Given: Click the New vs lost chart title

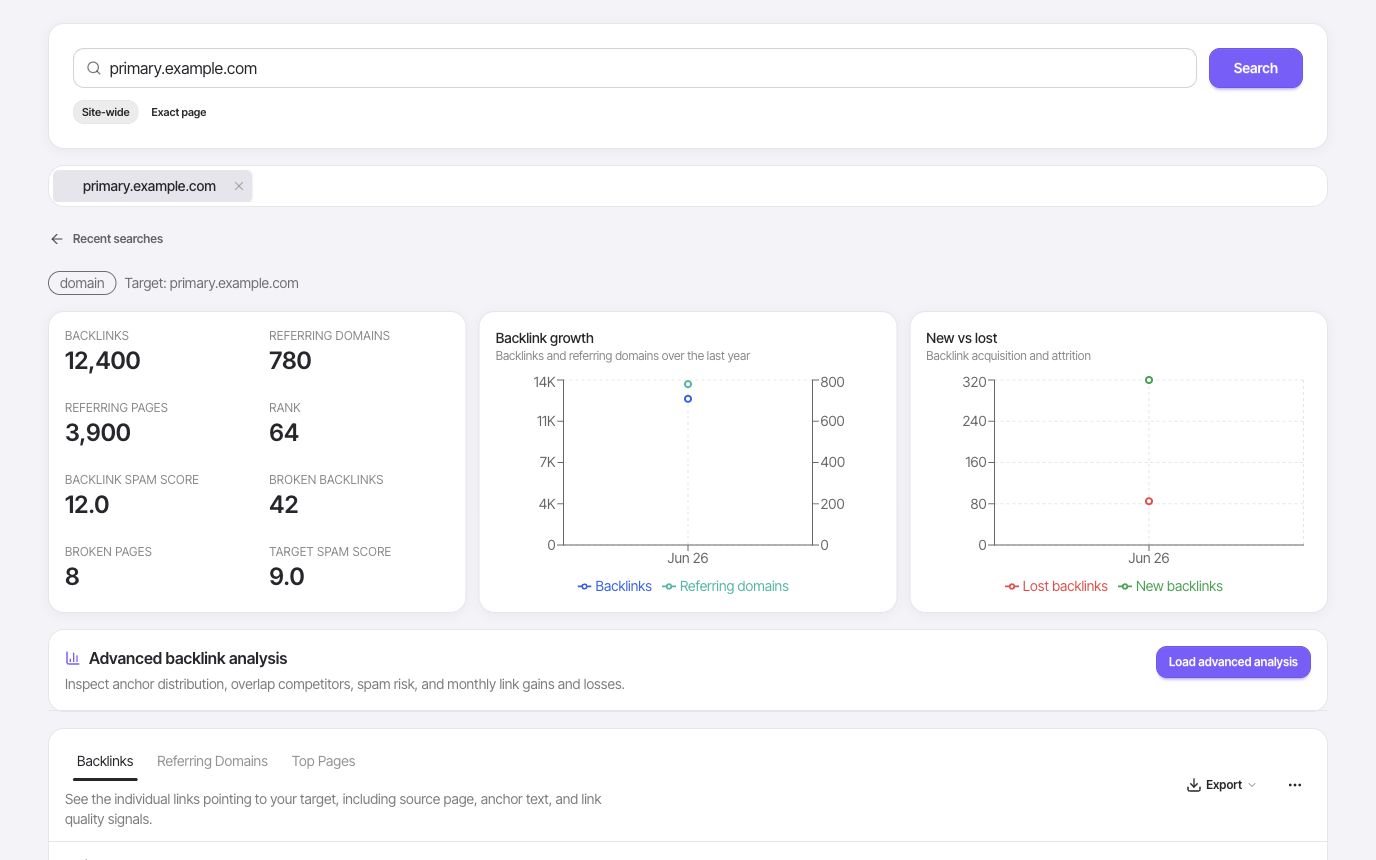Looking at the screenshot, I should click(962, 338).
